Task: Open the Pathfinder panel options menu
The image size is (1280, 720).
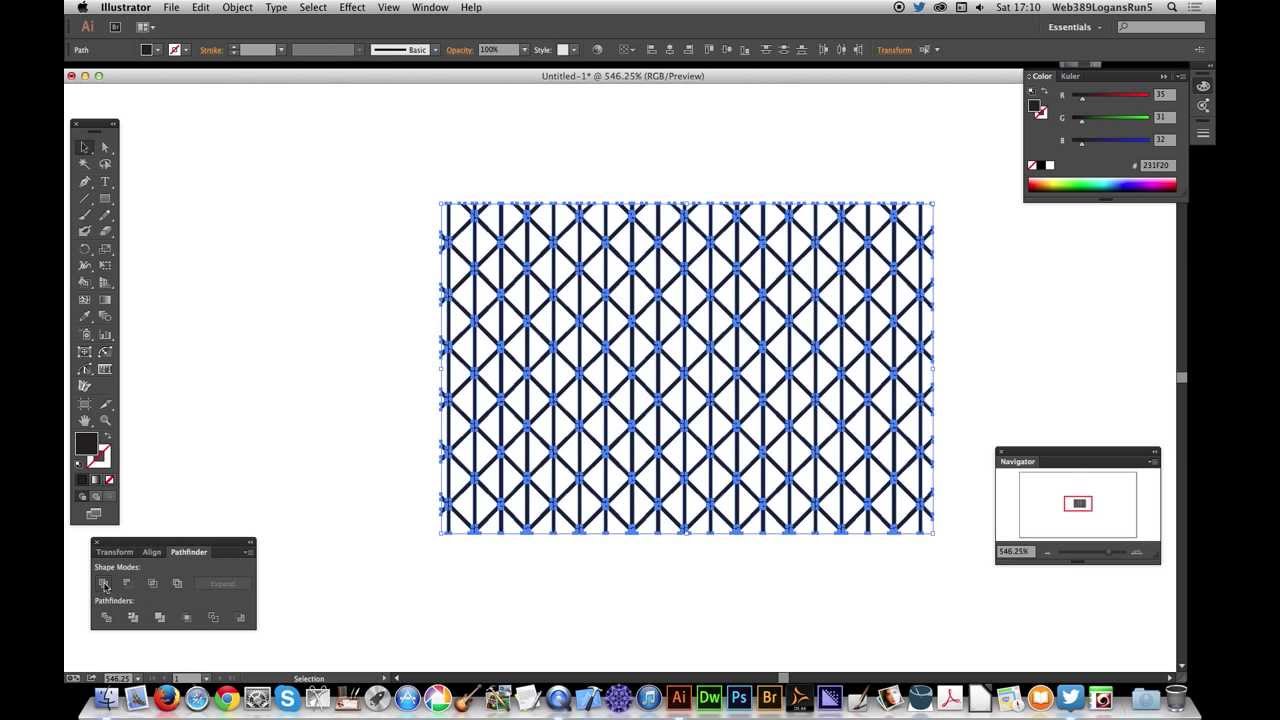Action: tap(247, 552)
